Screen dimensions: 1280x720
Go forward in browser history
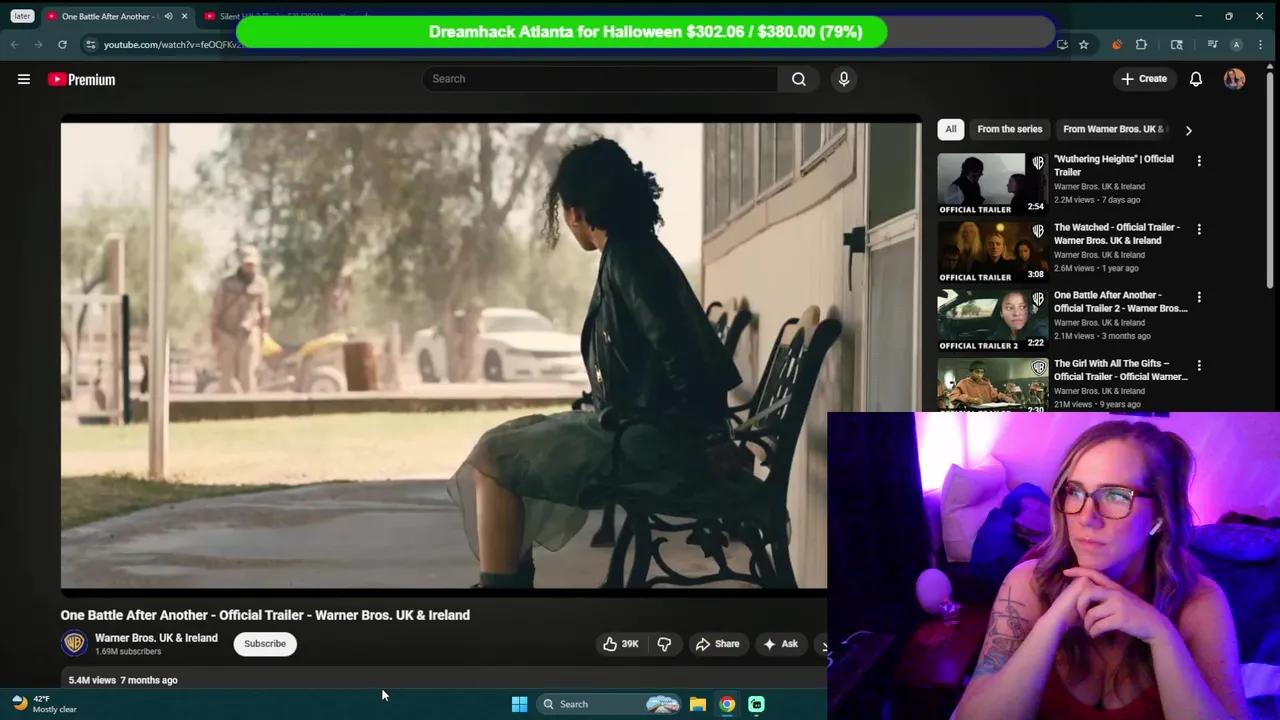tap(38, 44)
